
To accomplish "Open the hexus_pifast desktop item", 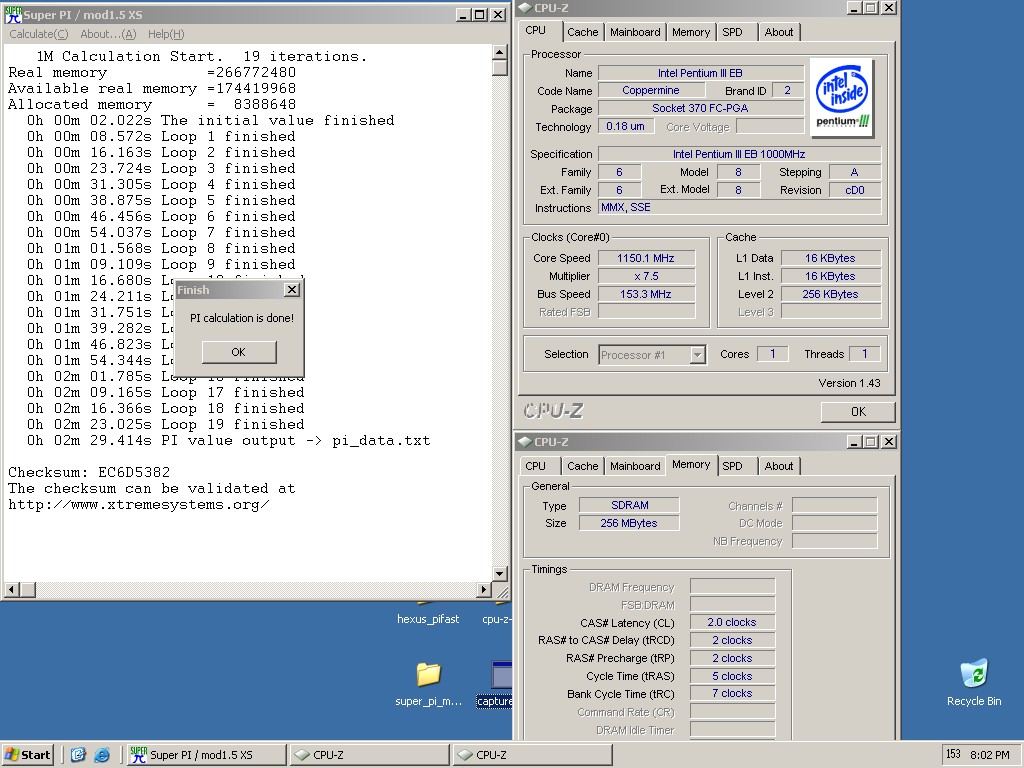I will point(428,618).
